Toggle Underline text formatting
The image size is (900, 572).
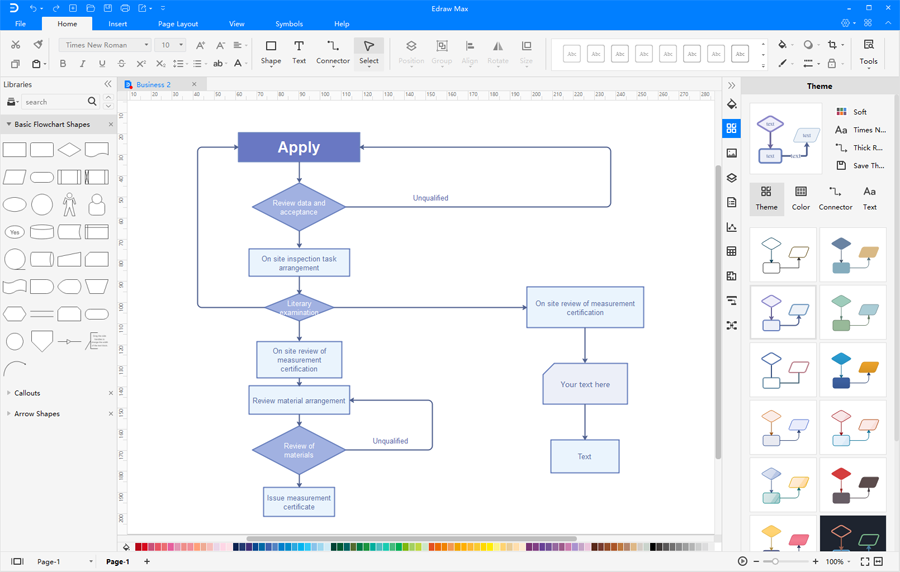[102, 64]
